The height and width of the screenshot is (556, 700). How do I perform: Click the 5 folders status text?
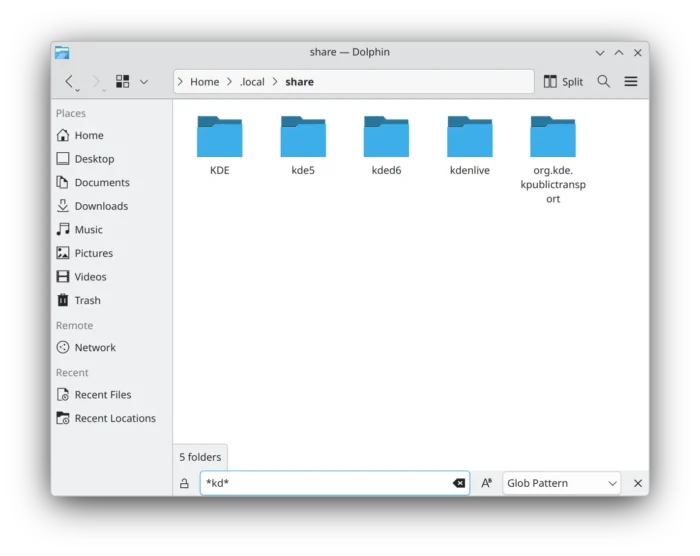200,457
